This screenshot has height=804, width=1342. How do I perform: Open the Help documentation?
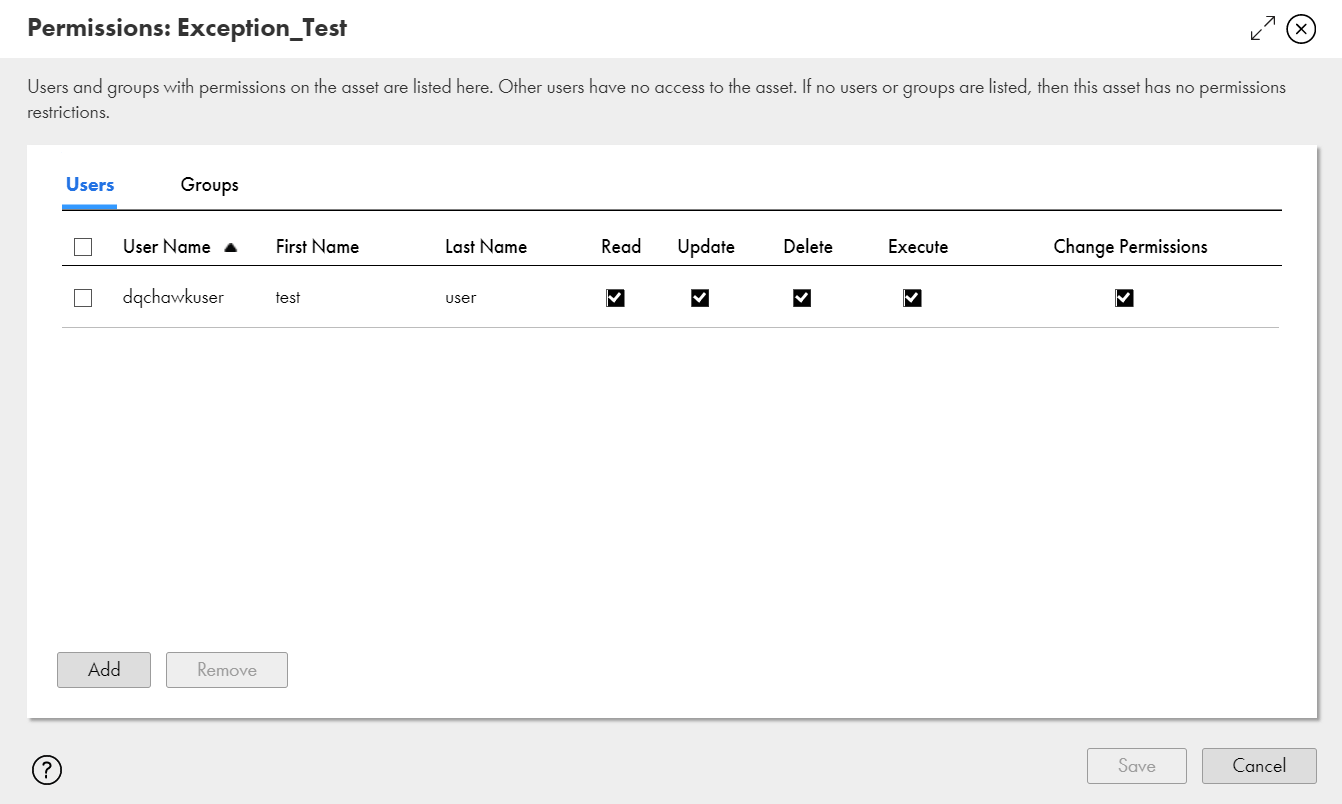coord(46,770)
